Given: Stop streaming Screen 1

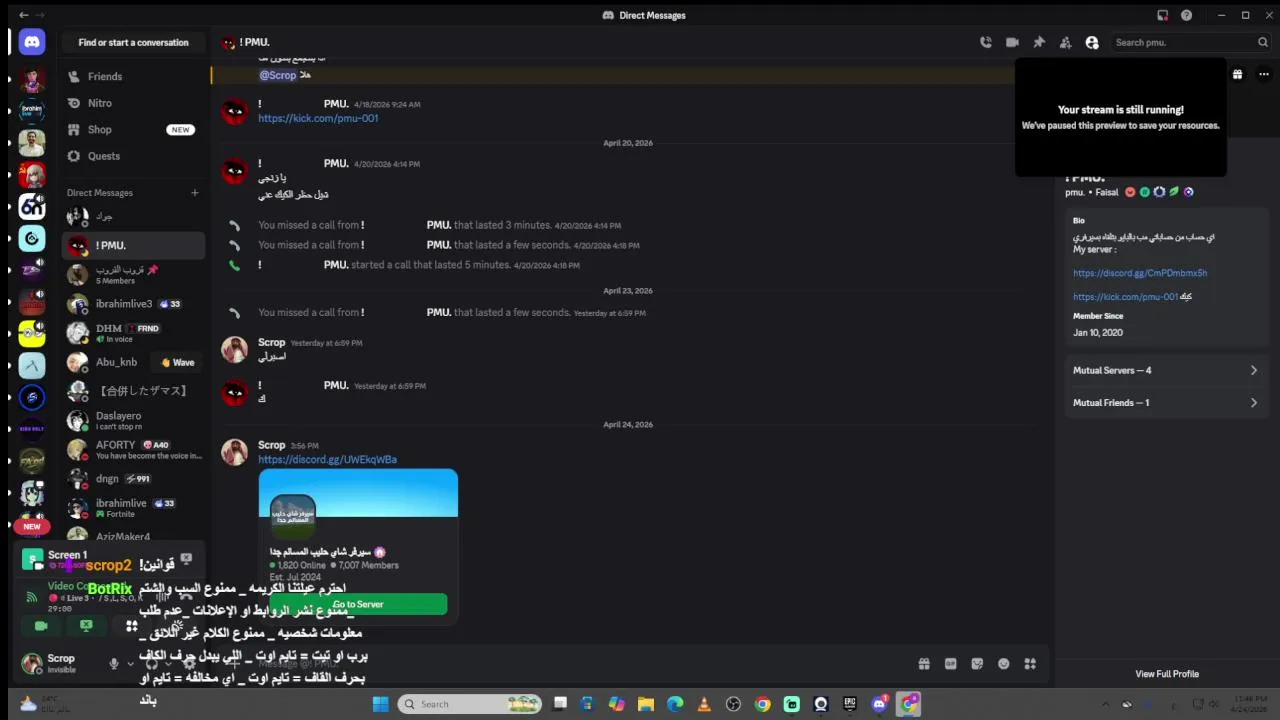Looking at the screenshot, I should (x=186, y=559).
